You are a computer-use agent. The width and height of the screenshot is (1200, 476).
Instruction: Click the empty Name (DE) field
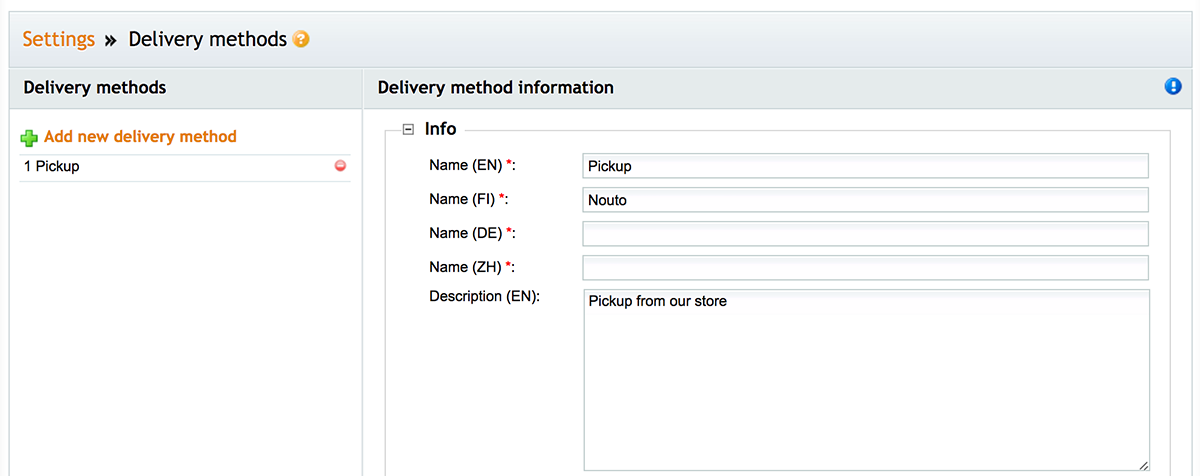pyautogui.click(x=866, y=234)
